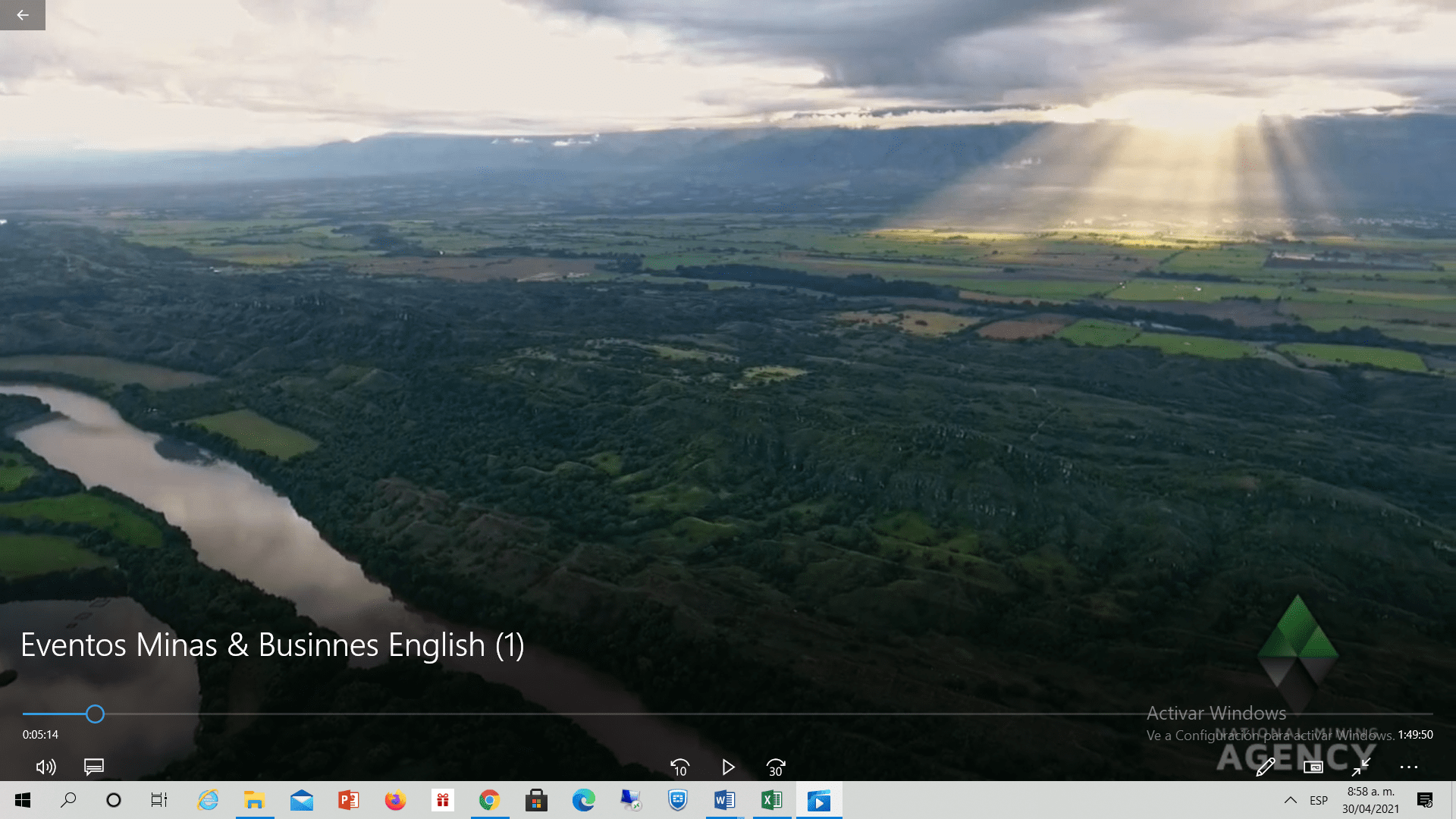Image resolution: width=1456 pixels, height=819 pixels.
Task: Launch Firefox from taskbar
Action: click(x=395, y=800)
